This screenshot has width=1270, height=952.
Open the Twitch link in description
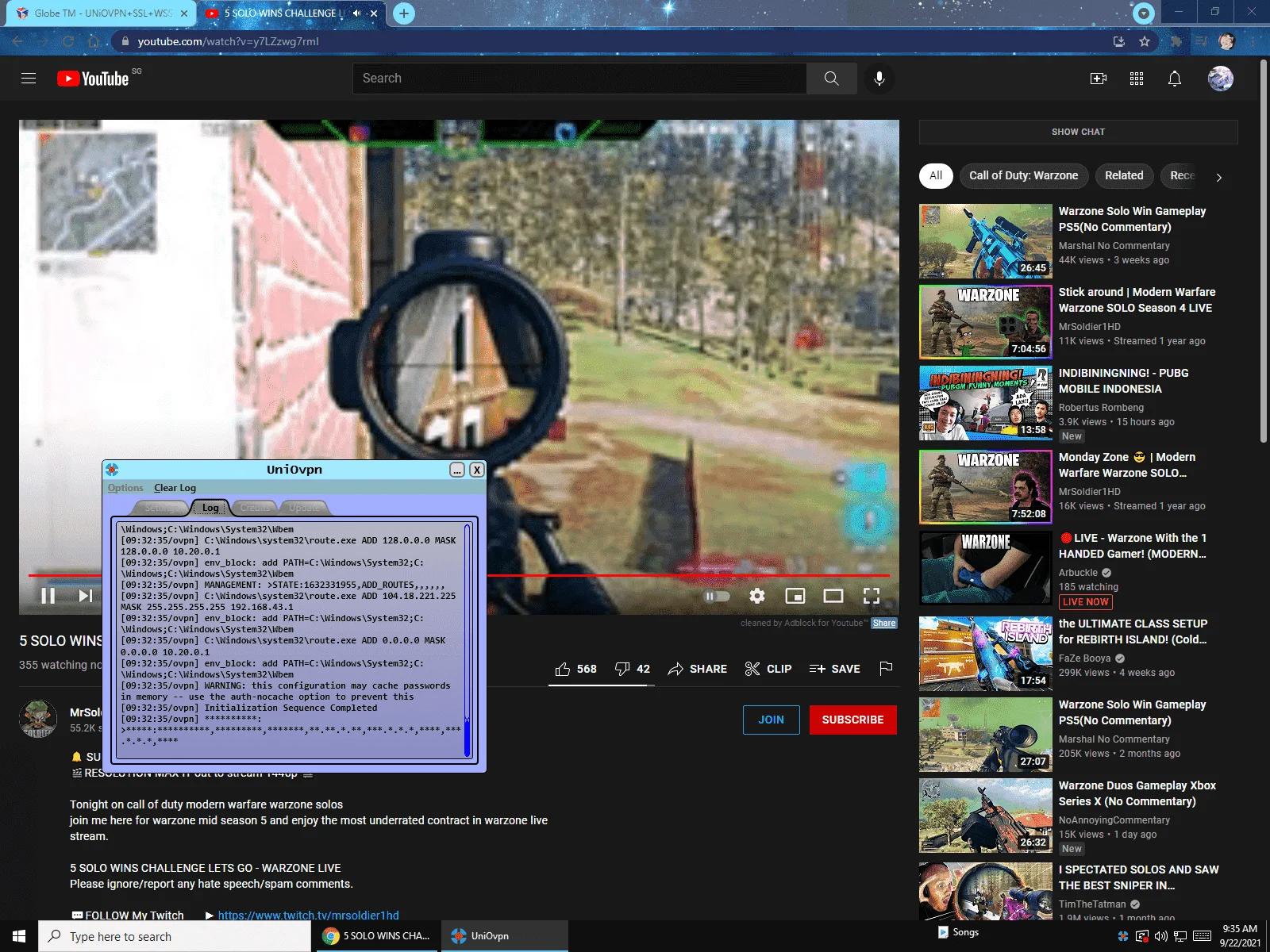pyautogui.click(x=308, y=915)
